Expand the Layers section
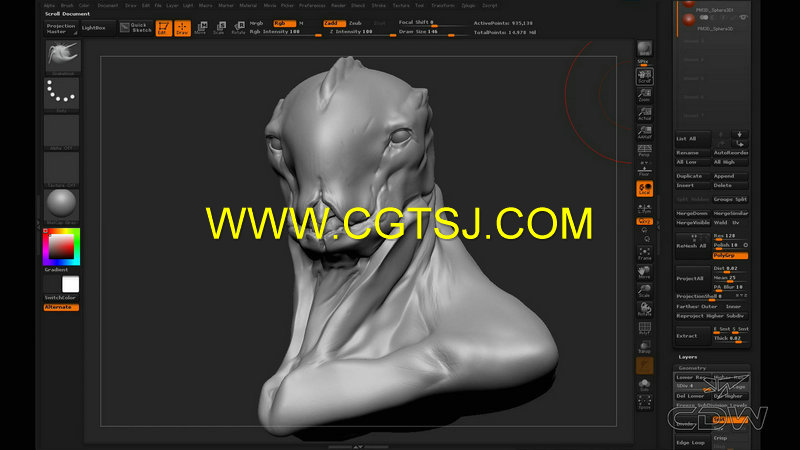800x450 pixels. (x=688, y=357)
